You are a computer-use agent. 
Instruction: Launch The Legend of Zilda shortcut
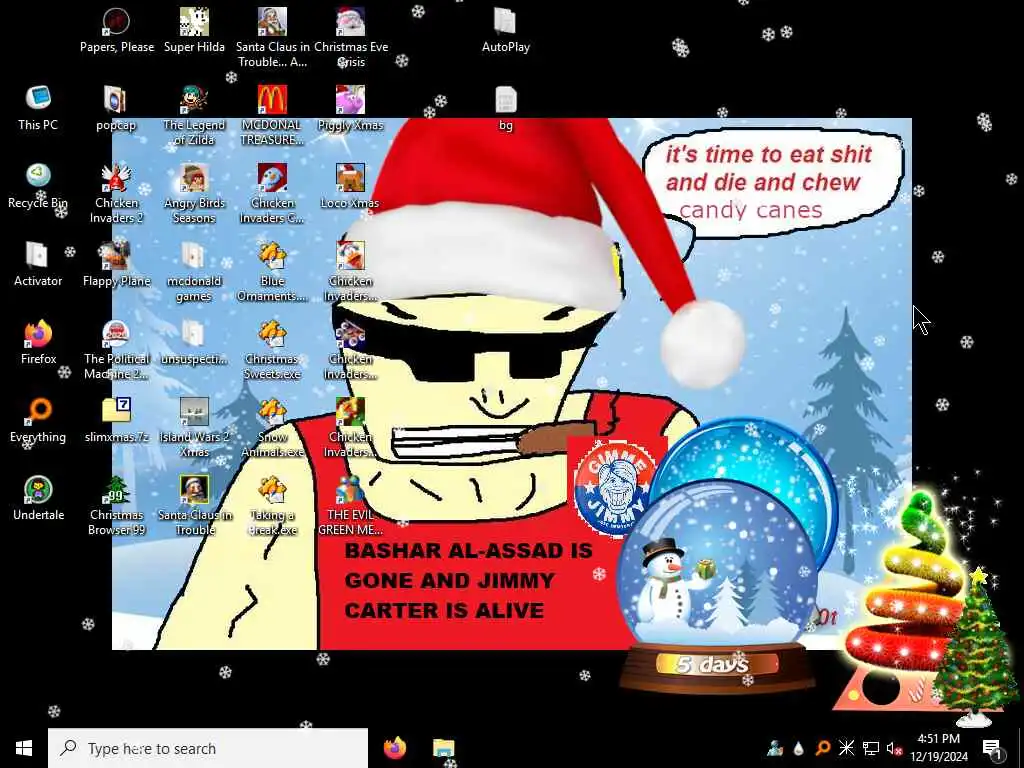pos(194,116)
